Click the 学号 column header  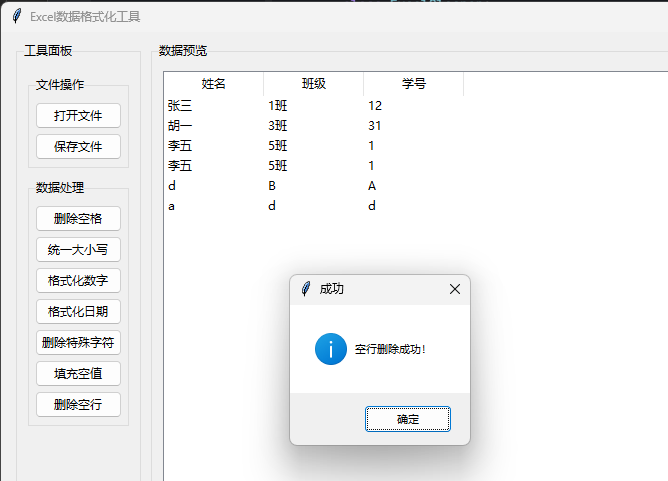pyautogui.click(x=414, y=84)
